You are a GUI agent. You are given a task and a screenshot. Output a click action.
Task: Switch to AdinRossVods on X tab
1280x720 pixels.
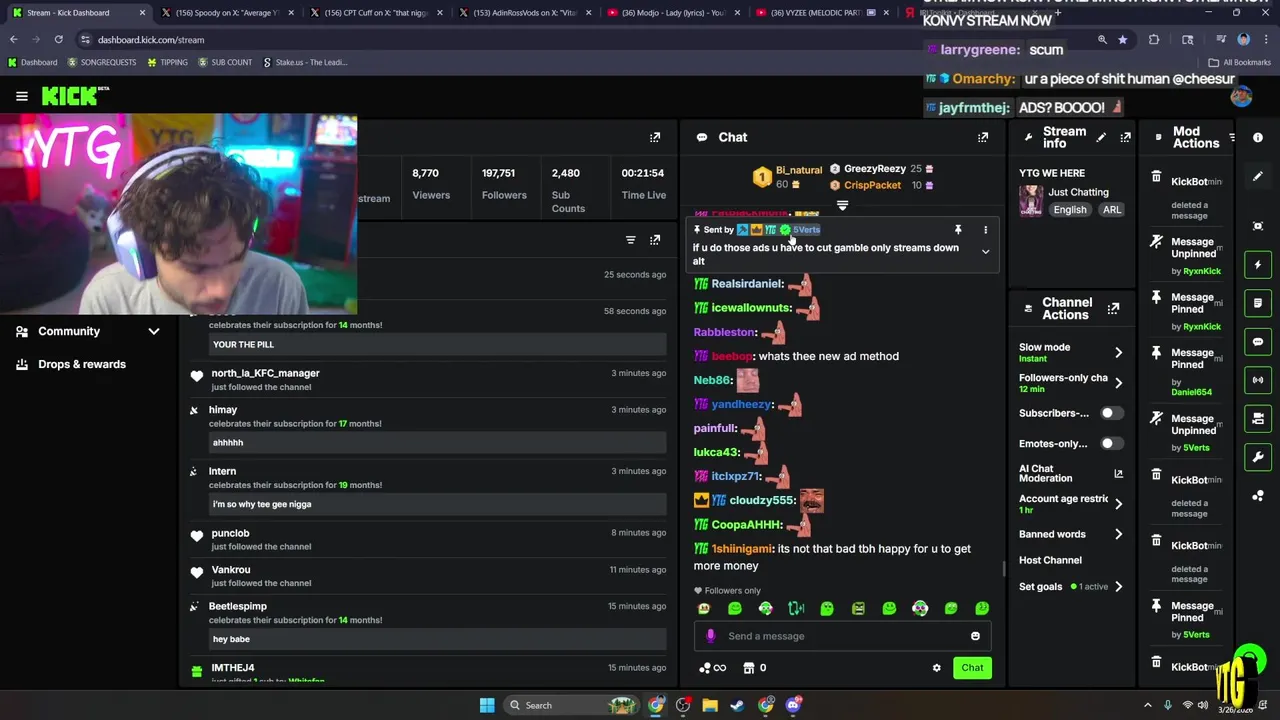[x=524, y=13]
